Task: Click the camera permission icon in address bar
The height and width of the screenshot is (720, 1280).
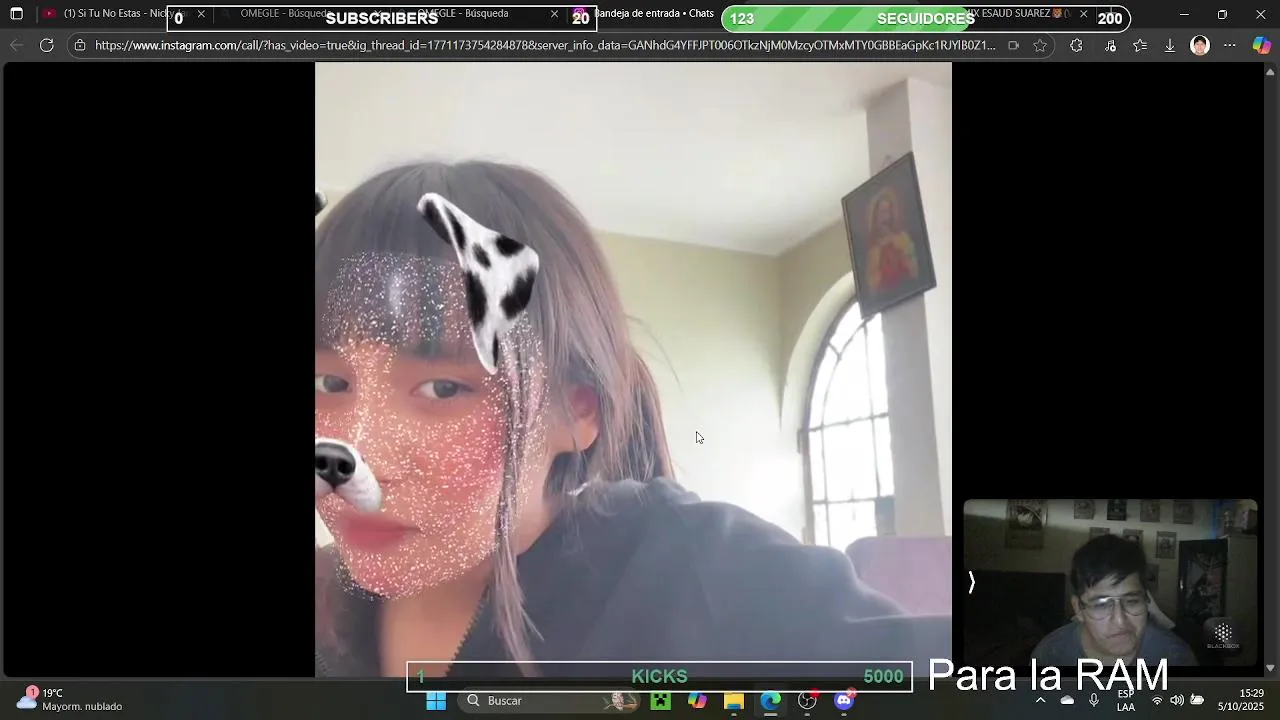Action: click(x=1013, y=45)
